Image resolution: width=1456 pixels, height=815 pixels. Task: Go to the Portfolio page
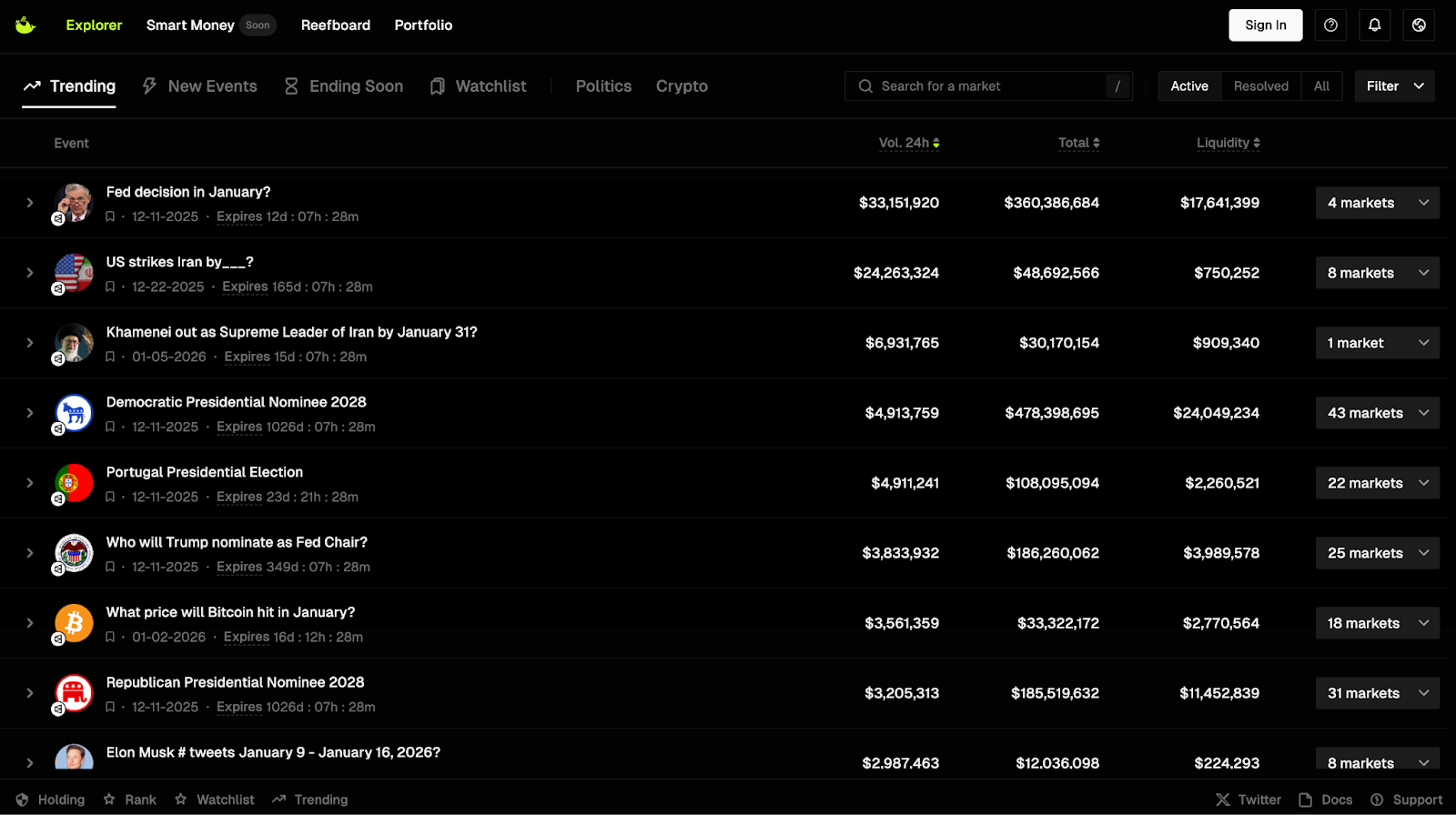click(423, 25)
